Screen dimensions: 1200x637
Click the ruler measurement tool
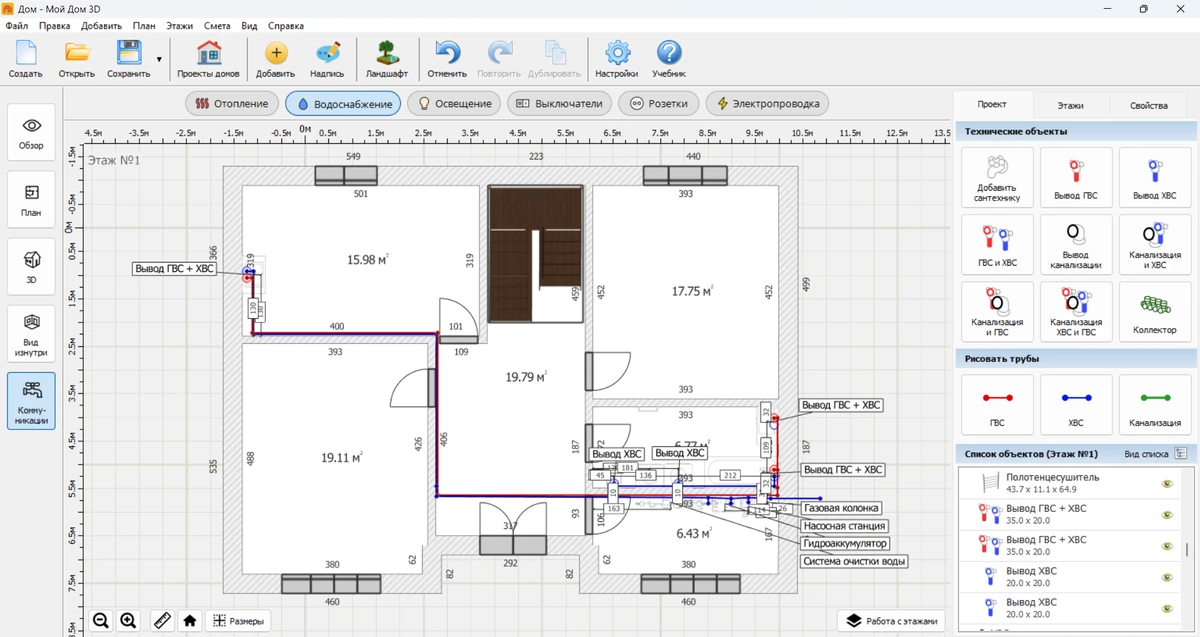[161, 621]
